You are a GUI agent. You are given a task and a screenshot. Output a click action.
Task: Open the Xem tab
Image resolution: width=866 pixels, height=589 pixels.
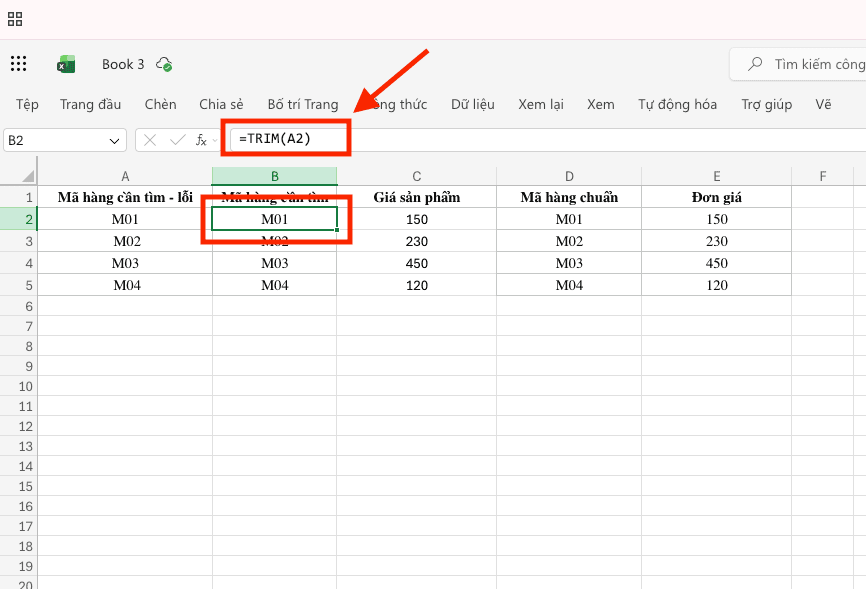[601, 104]
